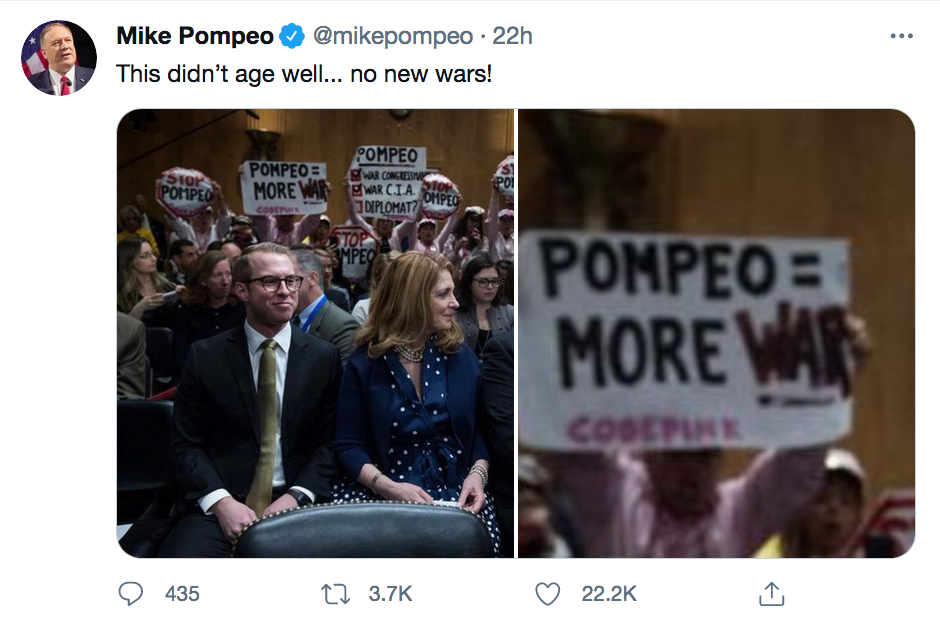The height and width of the screenshot is (628, 940).
Task: Open the three-dot more options menu
Action: point(902,36)
